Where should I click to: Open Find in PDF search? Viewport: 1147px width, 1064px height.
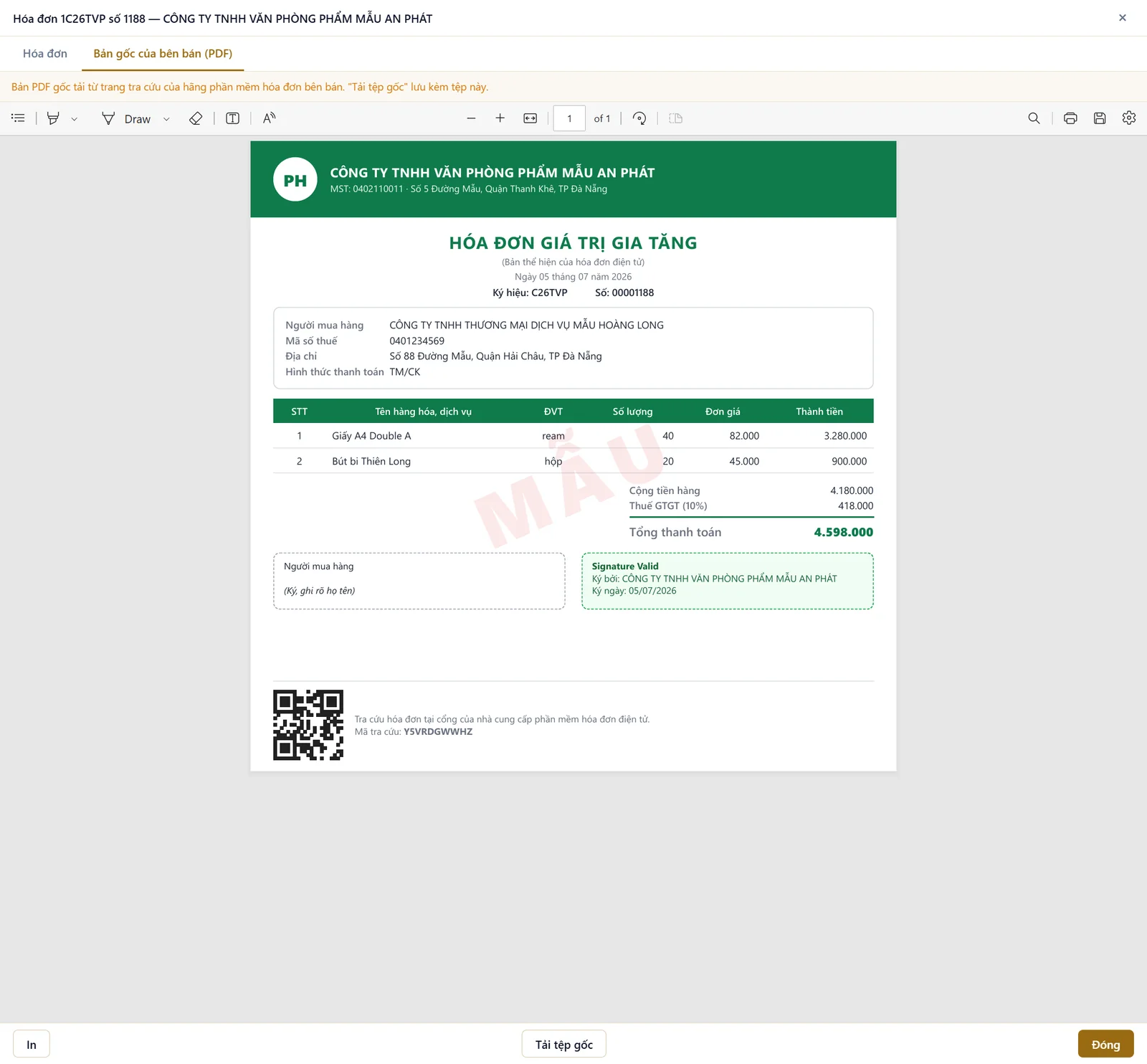[1034, 118]
